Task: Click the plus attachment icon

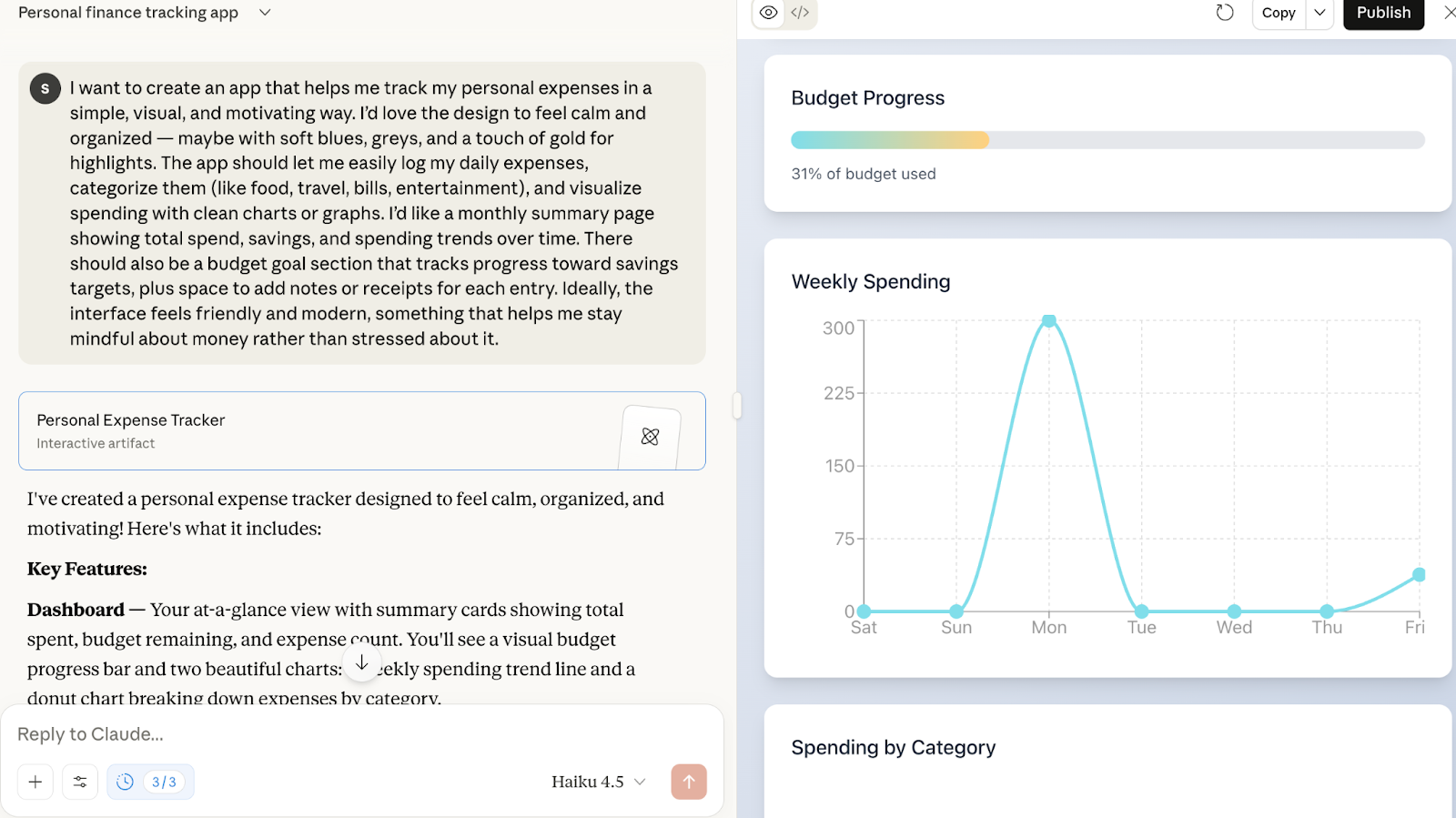Action: coord(35,782)
